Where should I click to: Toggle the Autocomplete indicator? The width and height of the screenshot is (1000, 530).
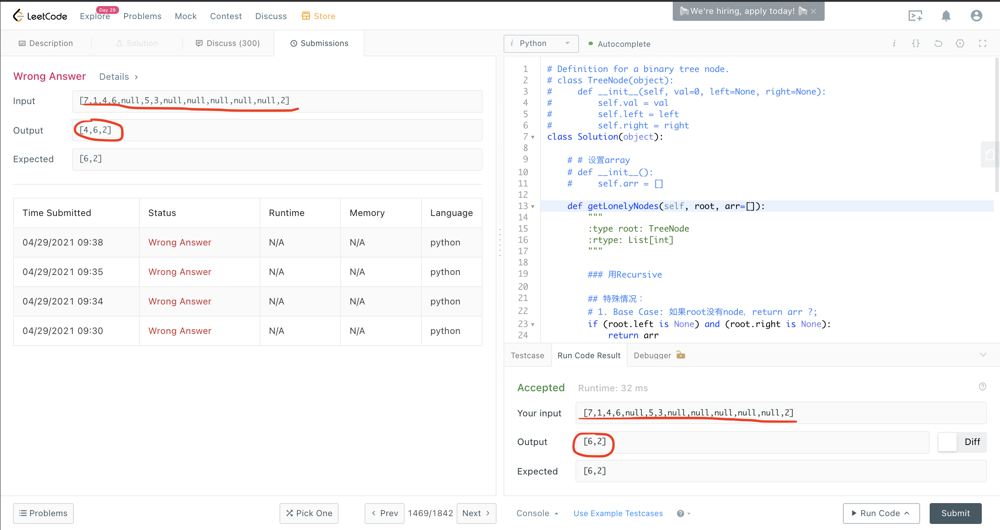(591, 44)
